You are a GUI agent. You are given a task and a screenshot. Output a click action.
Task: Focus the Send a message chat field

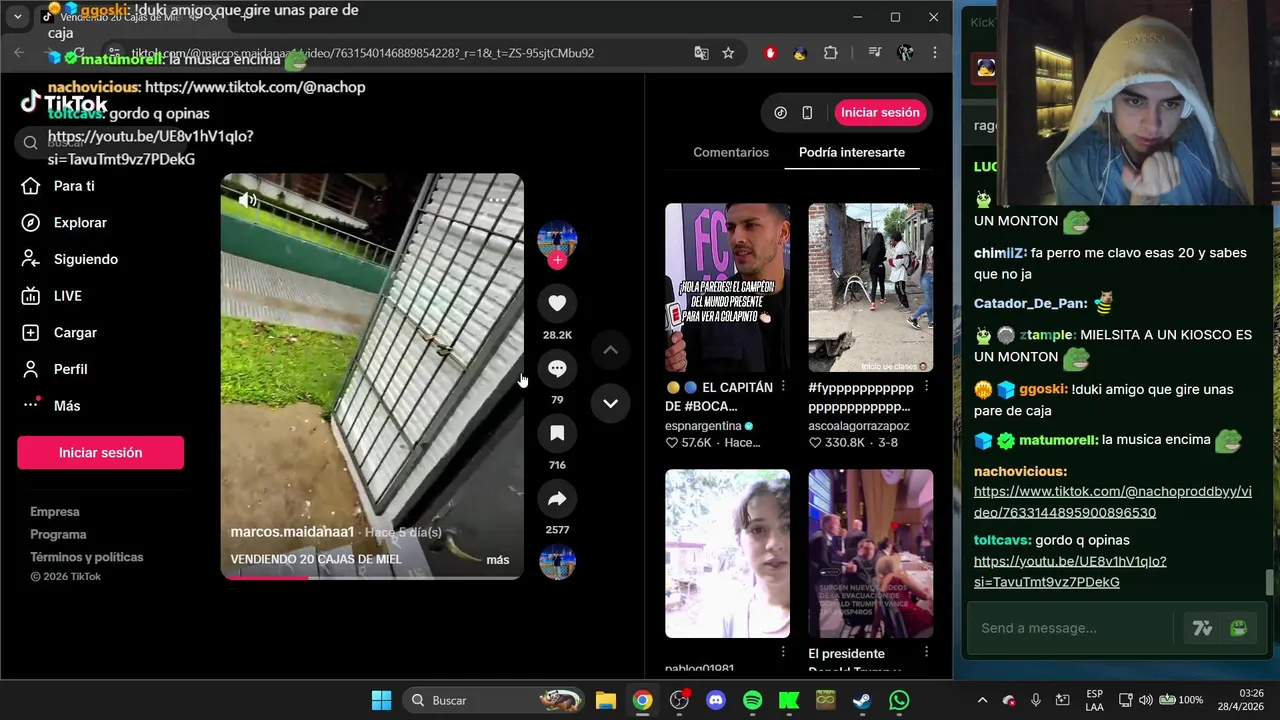1070,628
